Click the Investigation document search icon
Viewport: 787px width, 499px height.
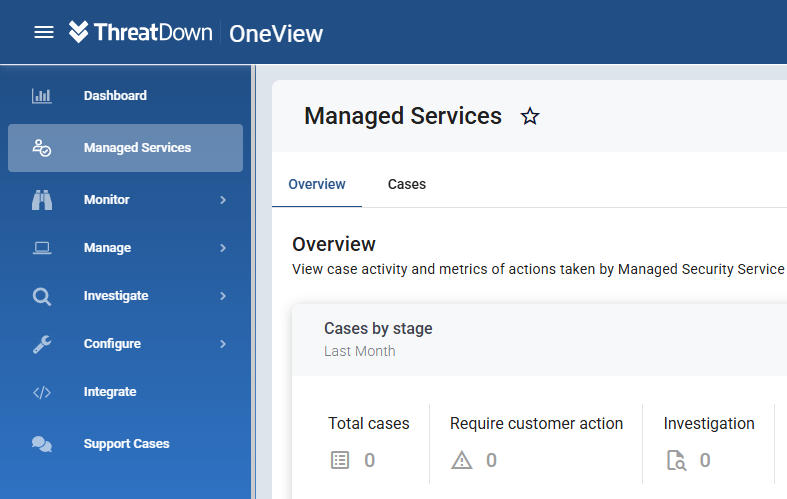676,460
